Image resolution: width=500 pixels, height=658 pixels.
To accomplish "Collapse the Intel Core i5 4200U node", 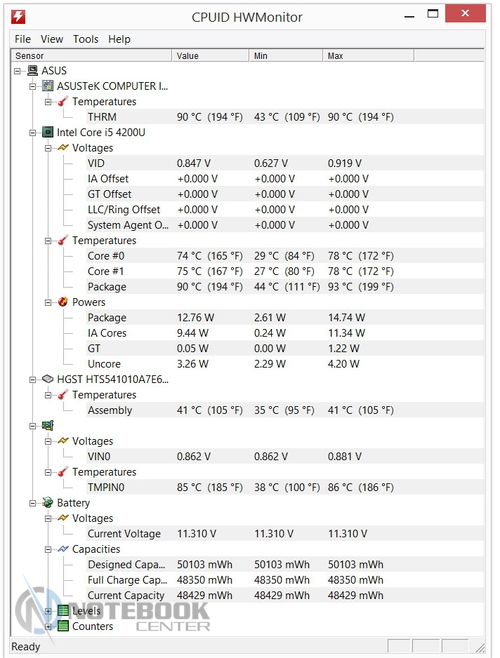I will tap(32, 133).
